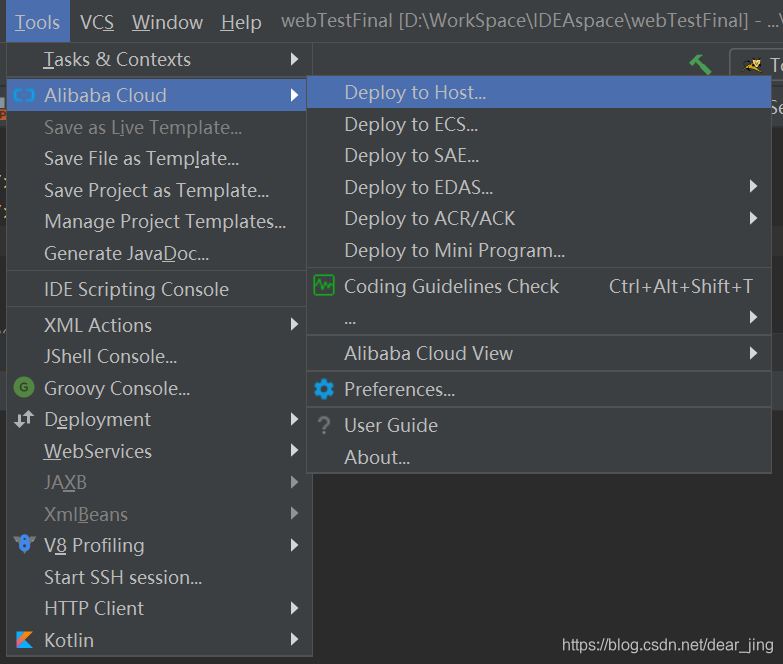Screen dimensions: 783x664
Task: Choose Save Project as Template...
Action: click(x=157, y=190)
